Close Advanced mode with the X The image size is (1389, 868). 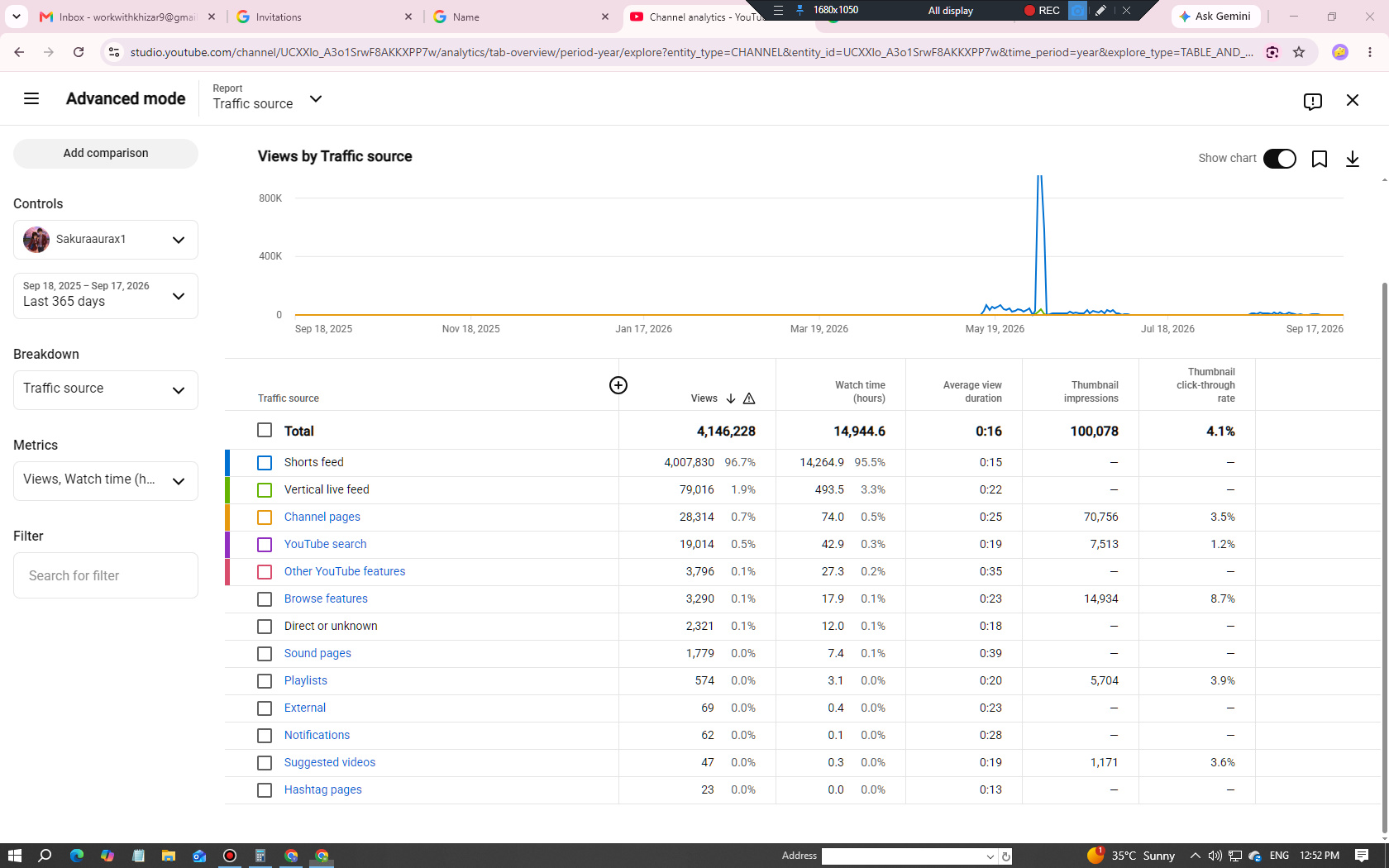1353,100
